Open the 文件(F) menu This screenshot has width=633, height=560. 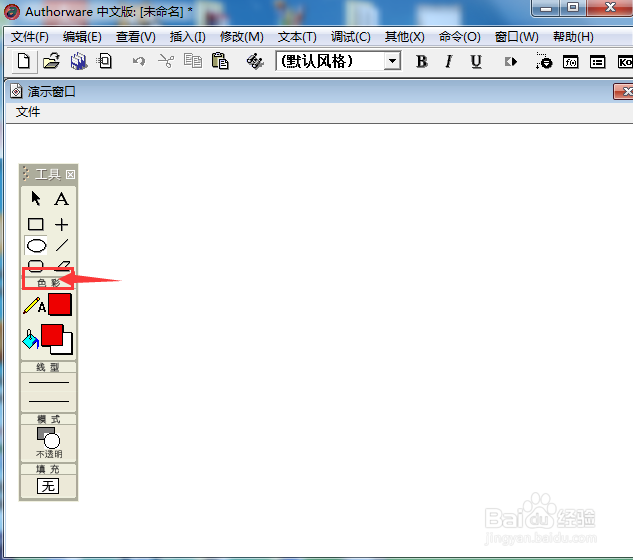click(x=29, y=37)
